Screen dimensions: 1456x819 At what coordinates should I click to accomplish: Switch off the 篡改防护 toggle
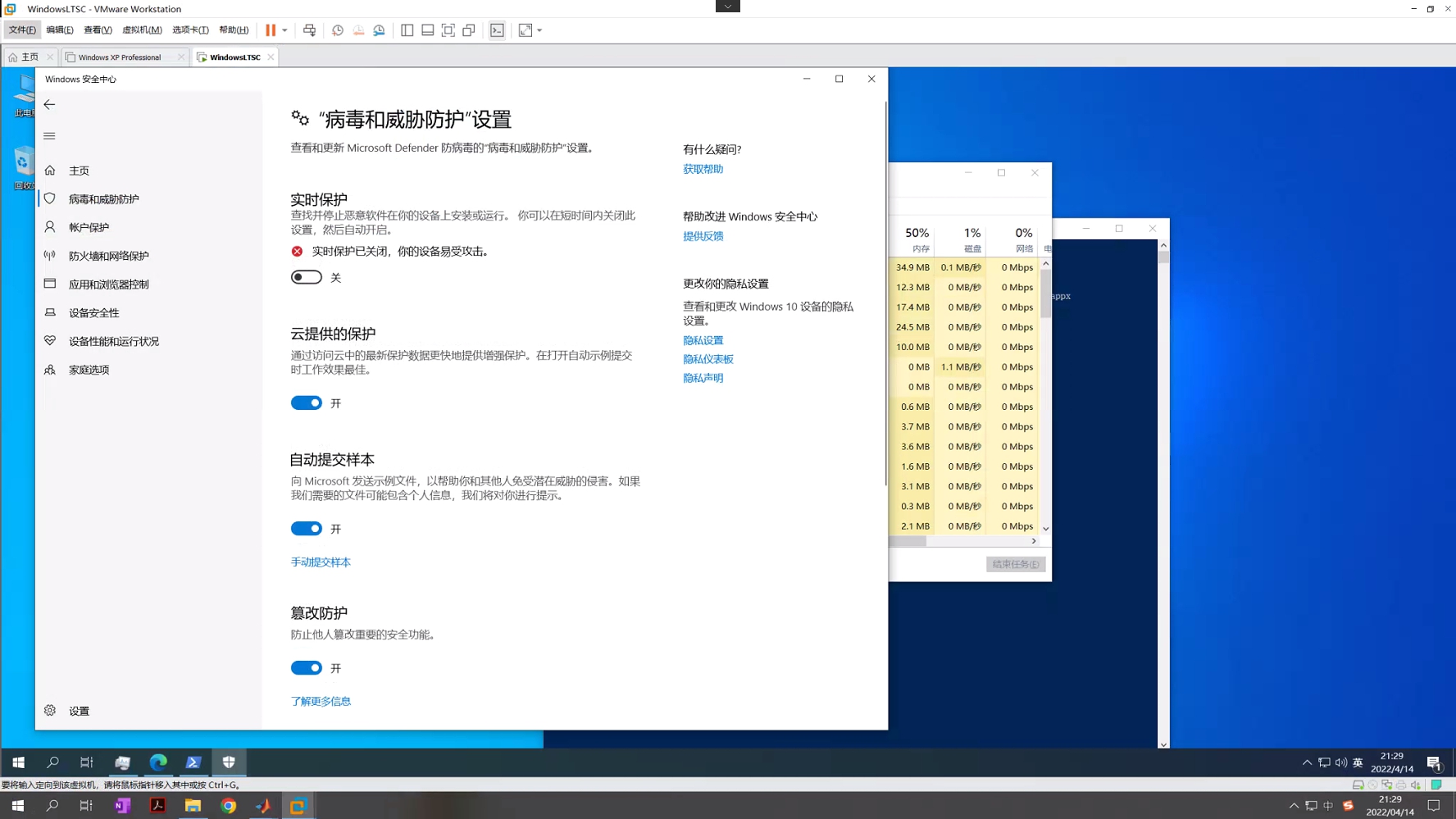[x=307, y=668]
